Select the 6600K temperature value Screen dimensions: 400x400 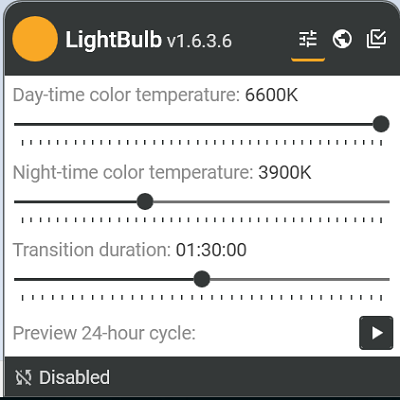[271, 95]
